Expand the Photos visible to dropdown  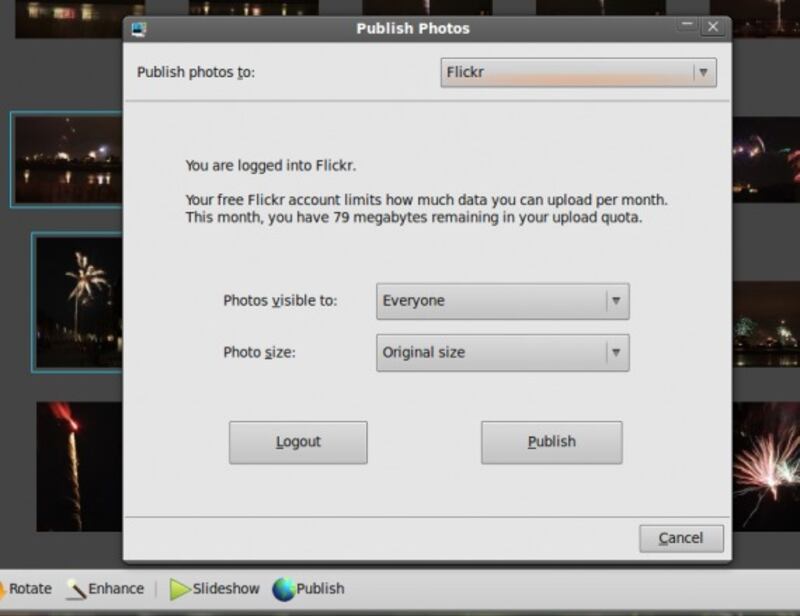click(x=502, y=301)
